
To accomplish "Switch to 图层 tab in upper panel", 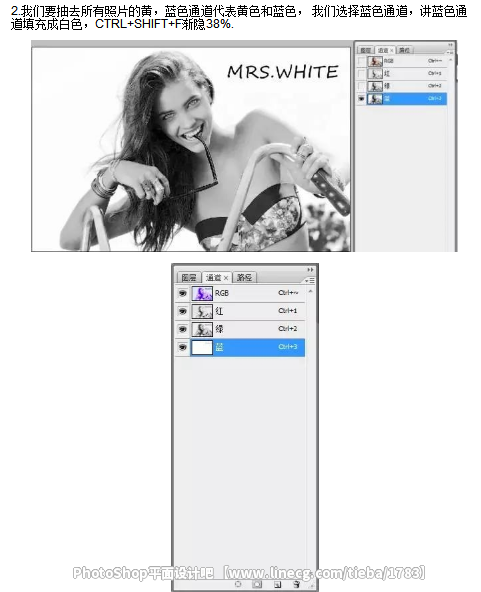I will pos(365,50).
